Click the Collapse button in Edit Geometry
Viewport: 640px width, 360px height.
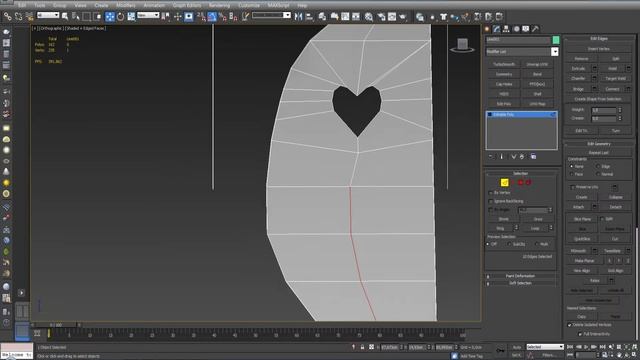[616, 197]
